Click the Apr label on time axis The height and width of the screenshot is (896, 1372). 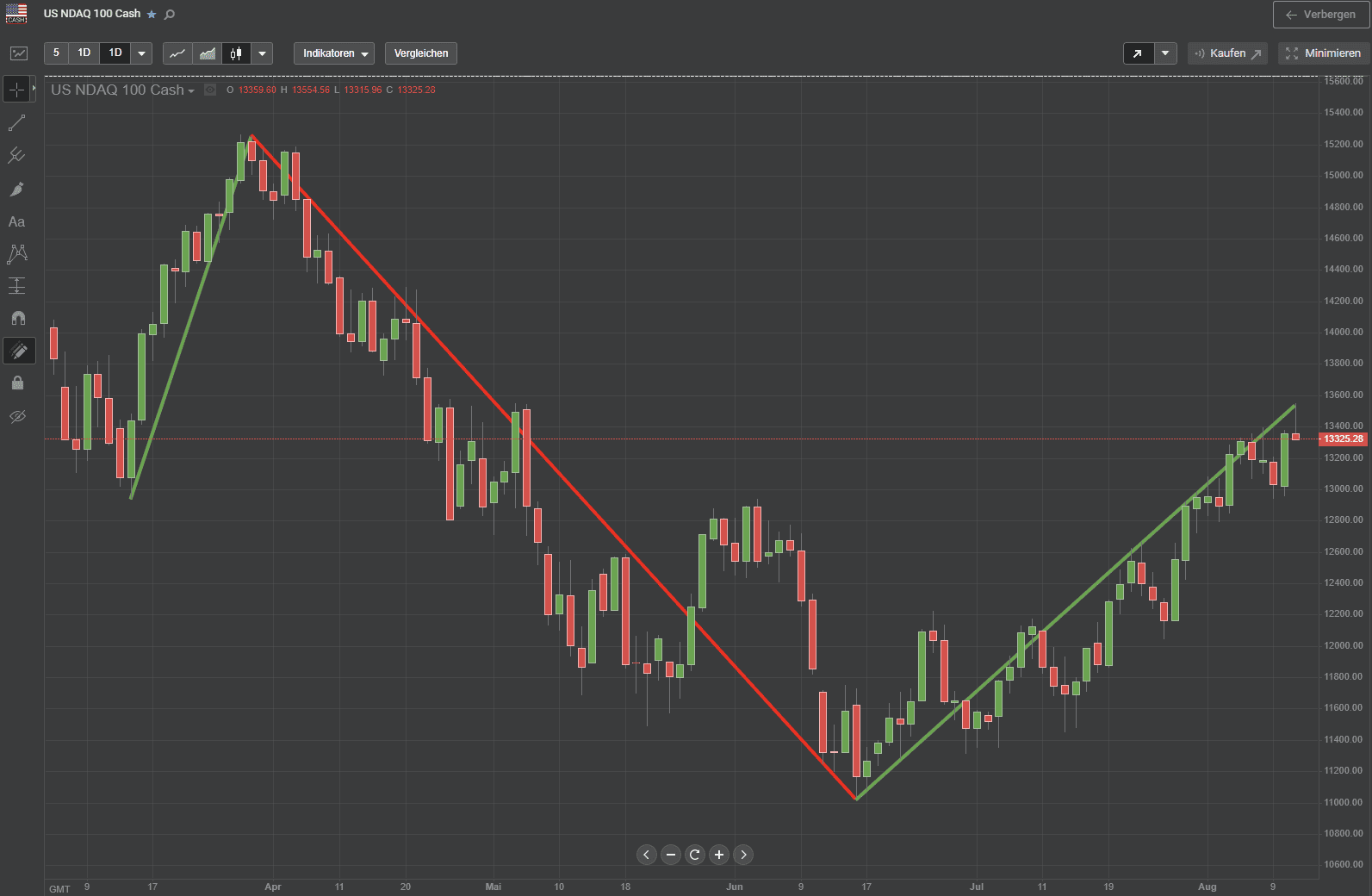pyautogui.click(x=273, y=887)
